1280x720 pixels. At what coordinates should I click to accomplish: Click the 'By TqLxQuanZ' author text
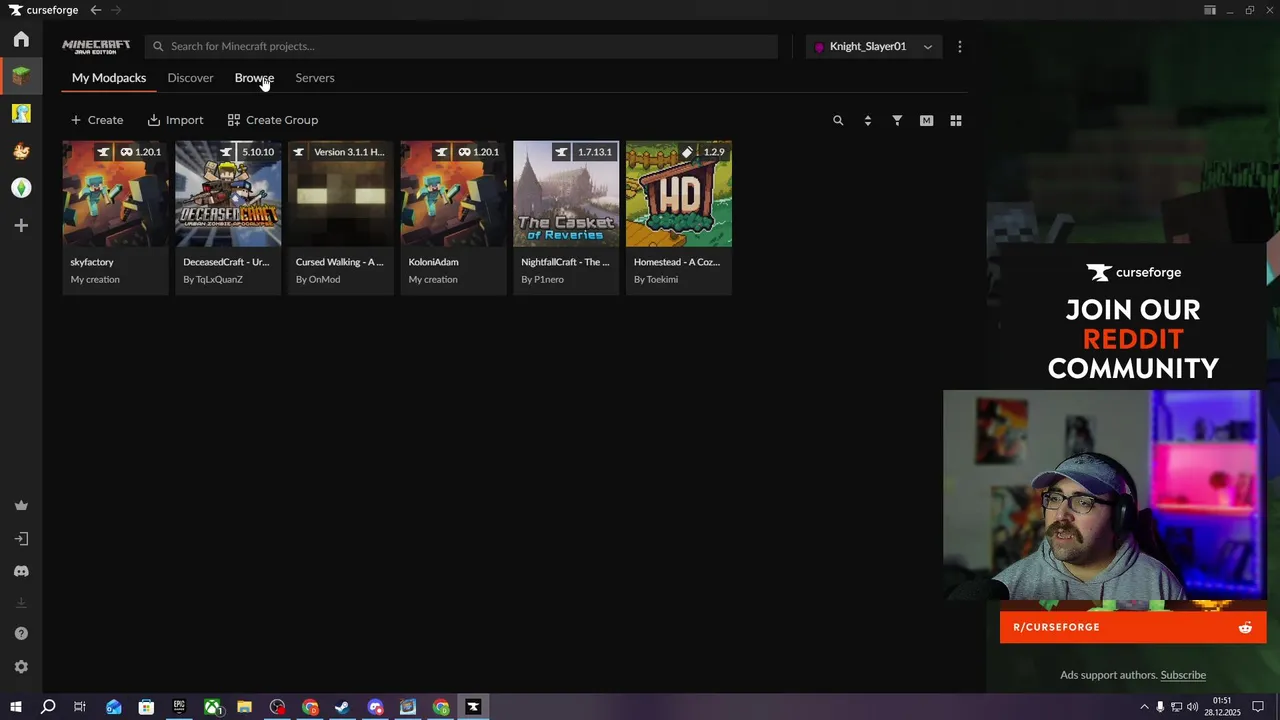click(x=213, y=280)
